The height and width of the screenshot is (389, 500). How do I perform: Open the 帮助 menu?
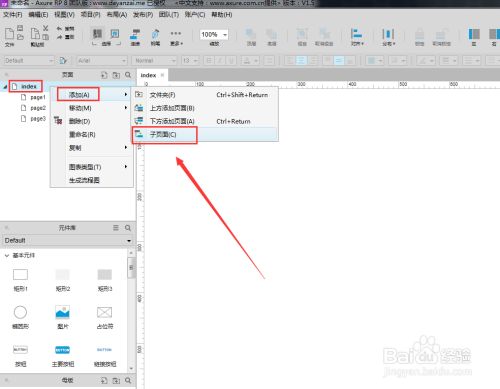tap(222, 14)
